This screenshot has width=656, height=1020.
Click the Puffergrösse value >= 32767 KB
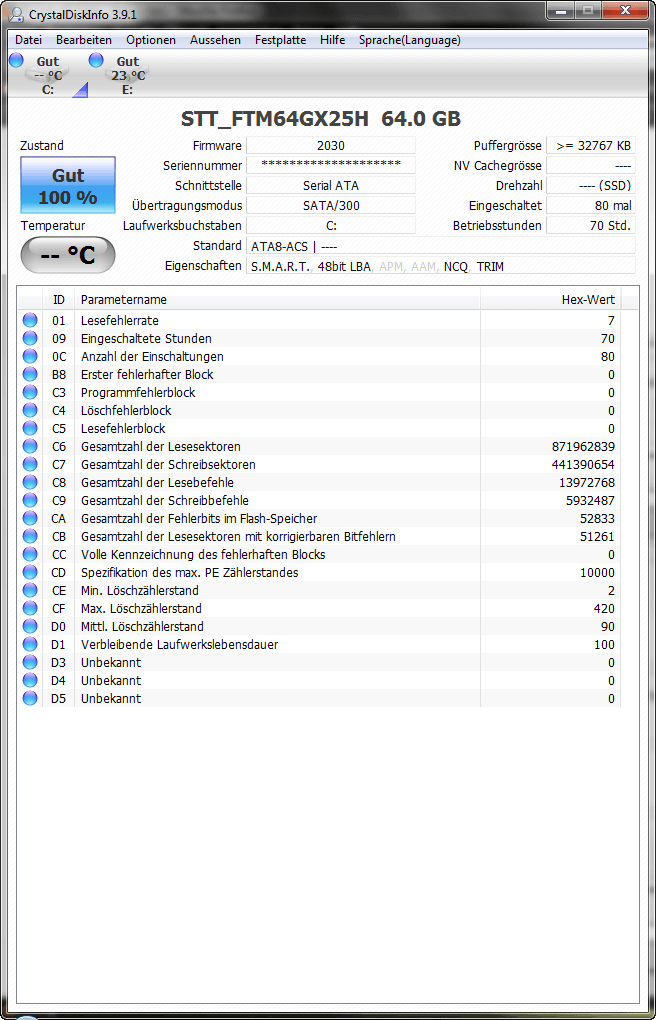[591, 146]
